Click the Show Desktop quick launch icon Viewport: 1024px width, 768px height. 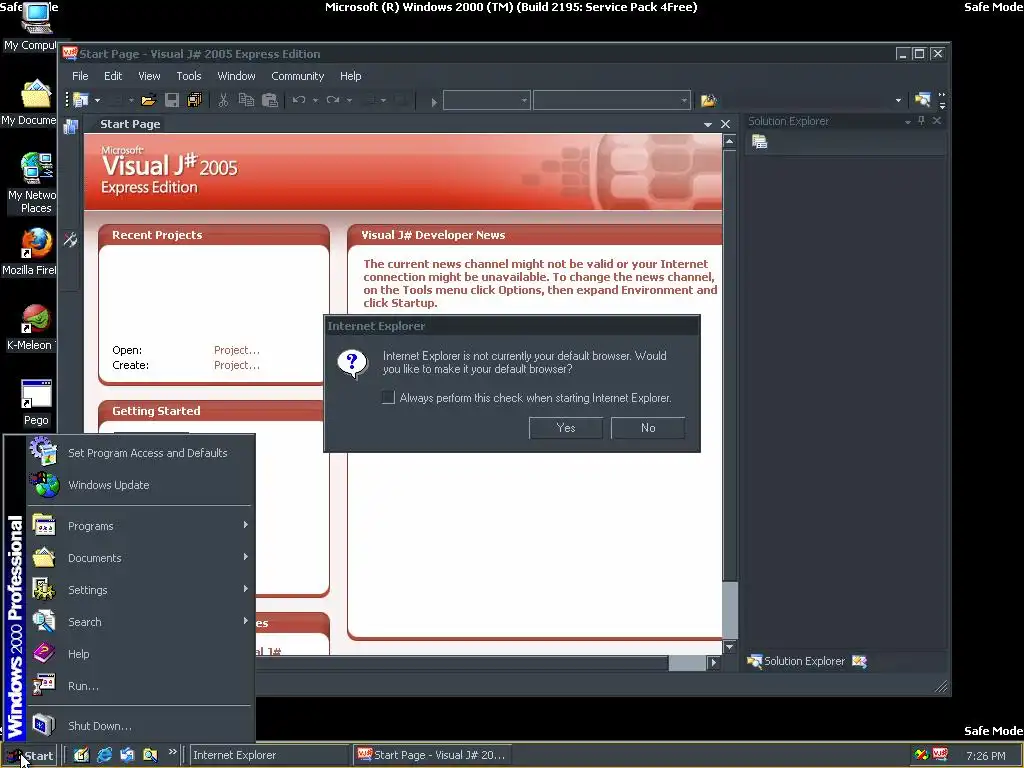(x=81, y=755)
